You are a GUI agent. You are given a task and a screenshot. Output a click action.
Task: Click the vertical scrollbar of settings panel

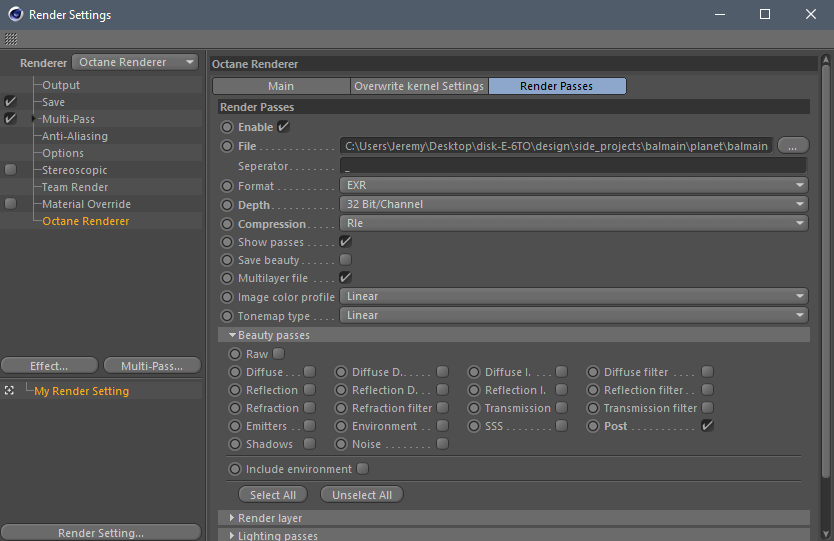(x=825, y=271)
